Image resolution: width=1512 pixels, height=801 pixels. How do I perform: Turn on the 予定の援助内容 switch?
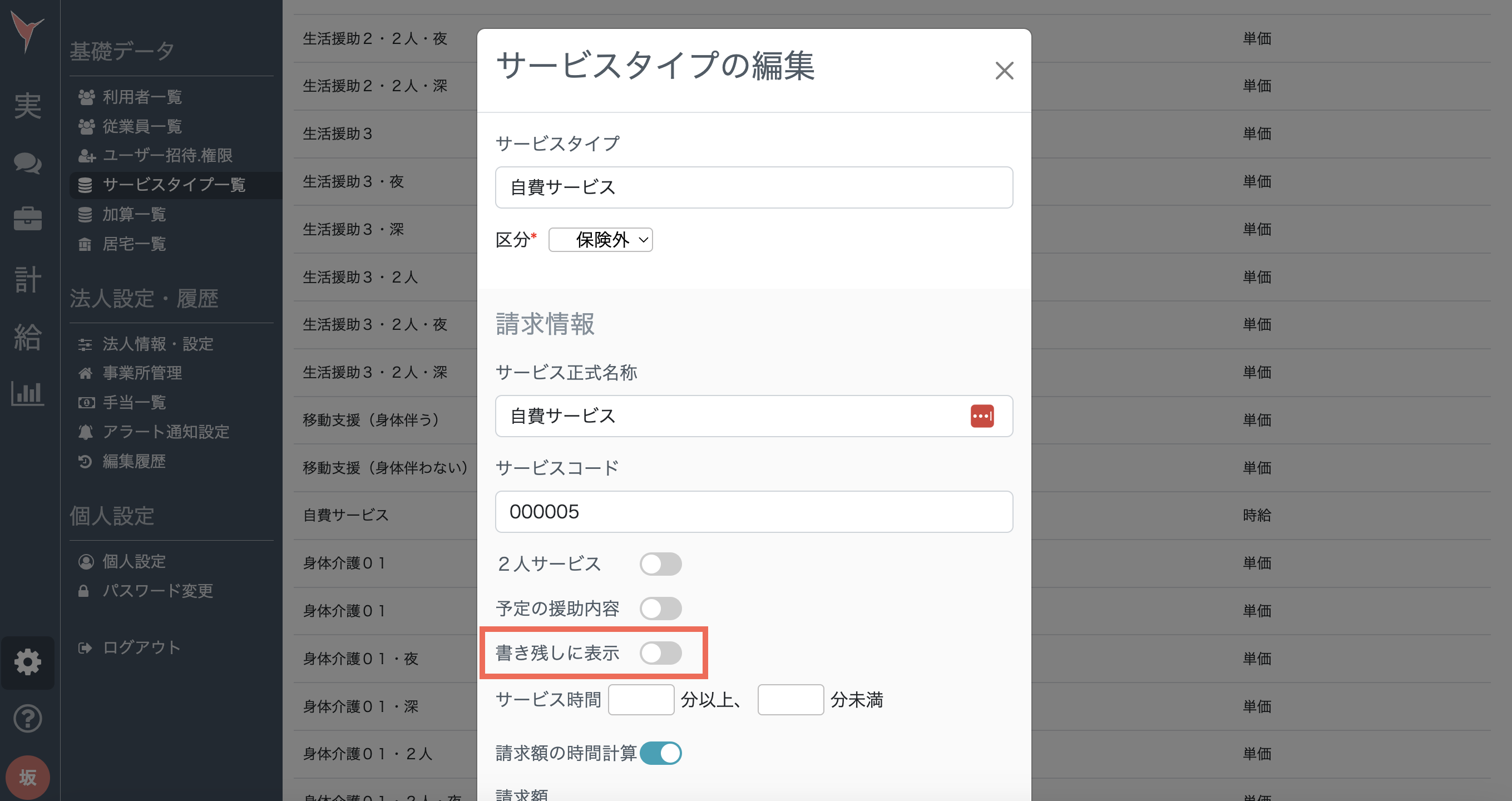(660, 609)
